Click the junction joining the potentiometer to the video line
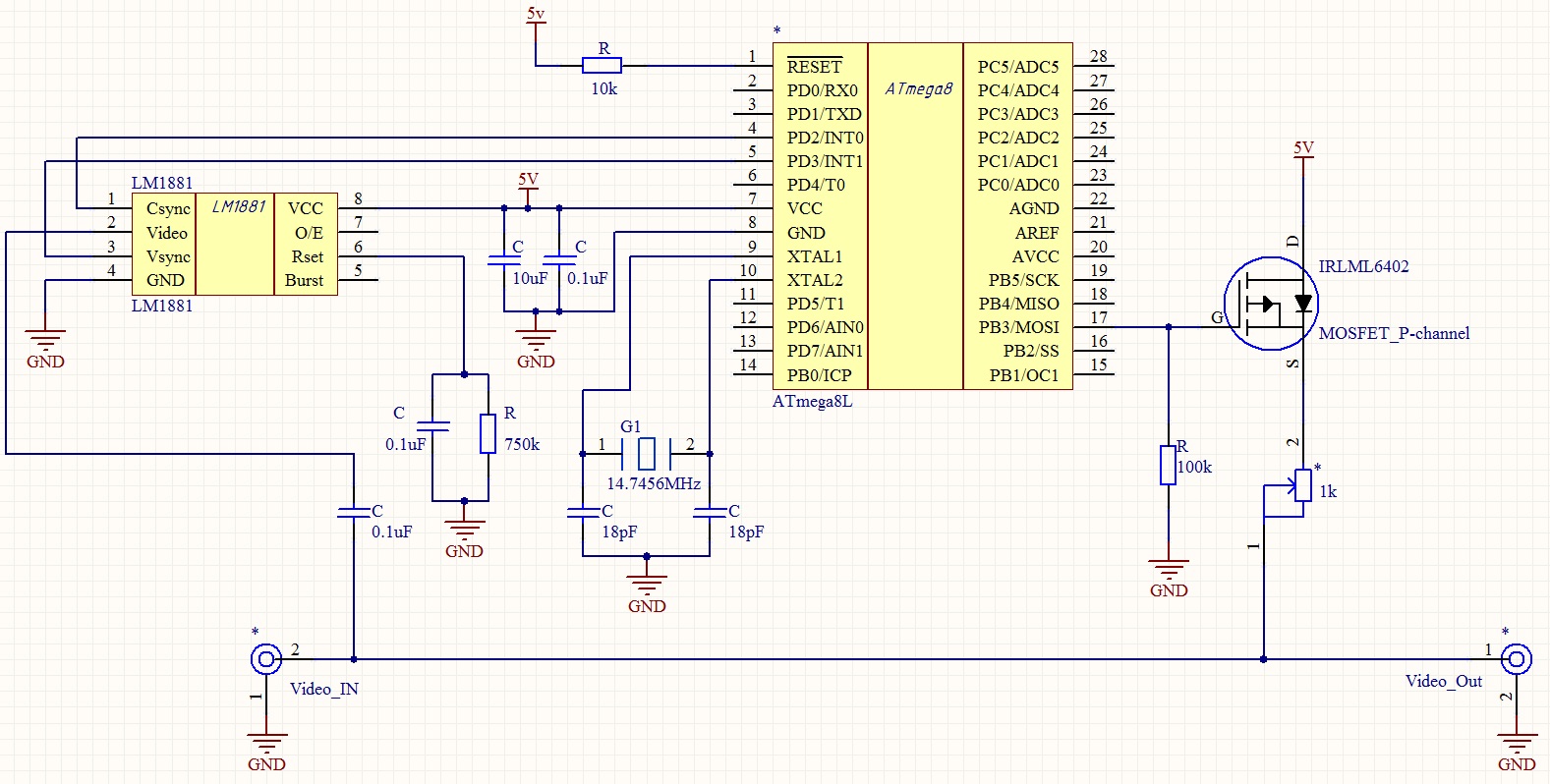 click(x=1264, y=659)
